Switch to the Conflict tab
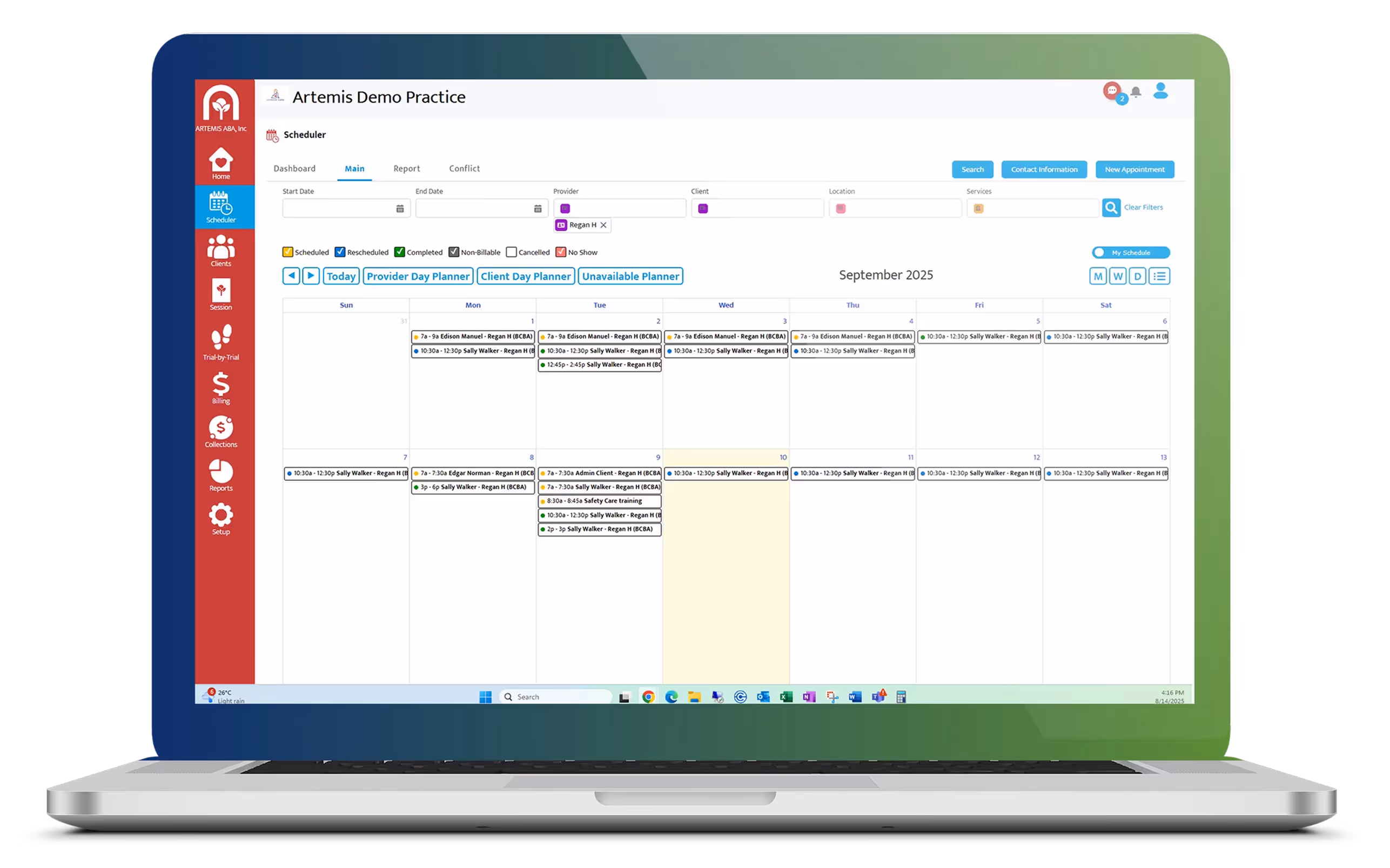 (x=464, y=169)
